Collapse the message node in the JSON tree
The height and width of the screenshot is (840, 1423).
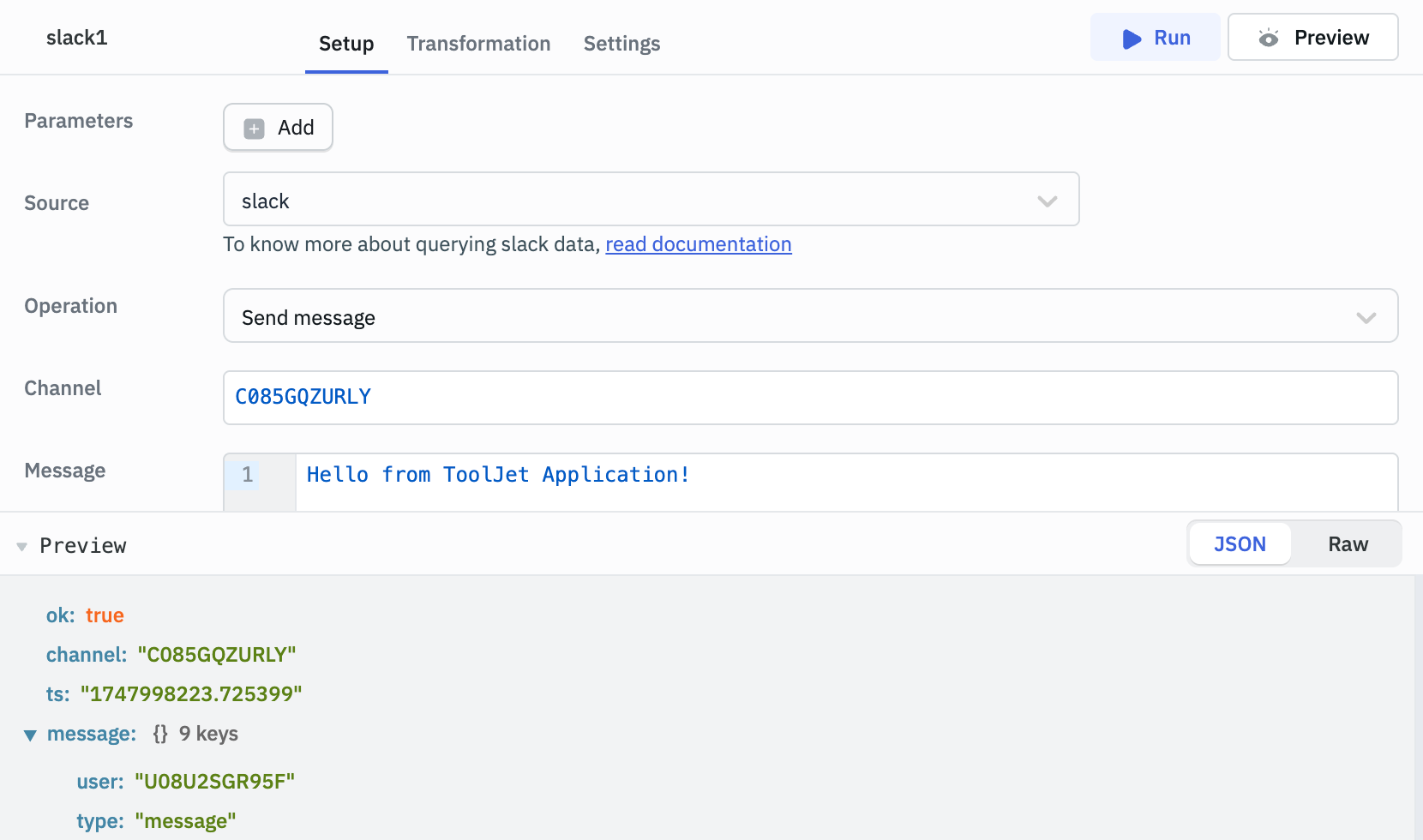(31, 734)
